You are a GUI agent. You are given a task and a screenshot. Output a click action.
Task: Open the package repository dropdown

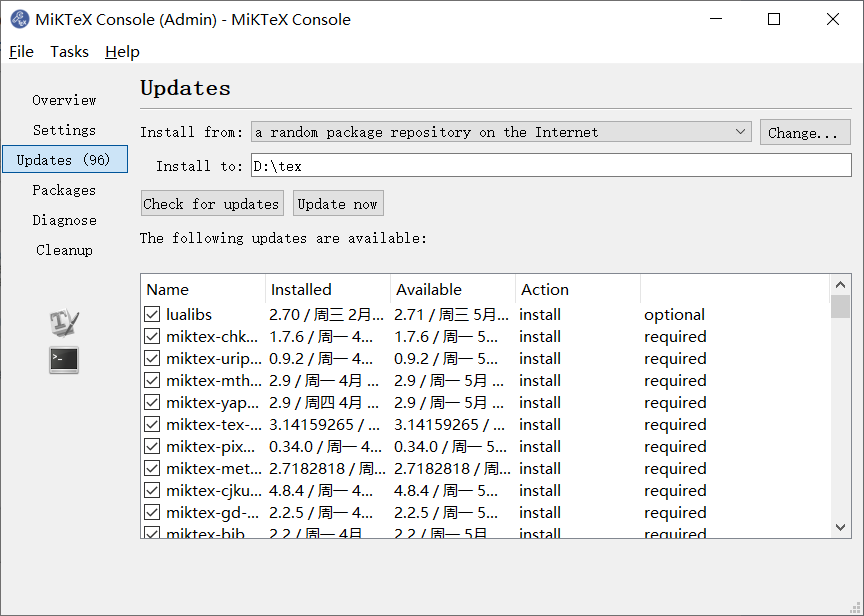[x=740, y=131]
